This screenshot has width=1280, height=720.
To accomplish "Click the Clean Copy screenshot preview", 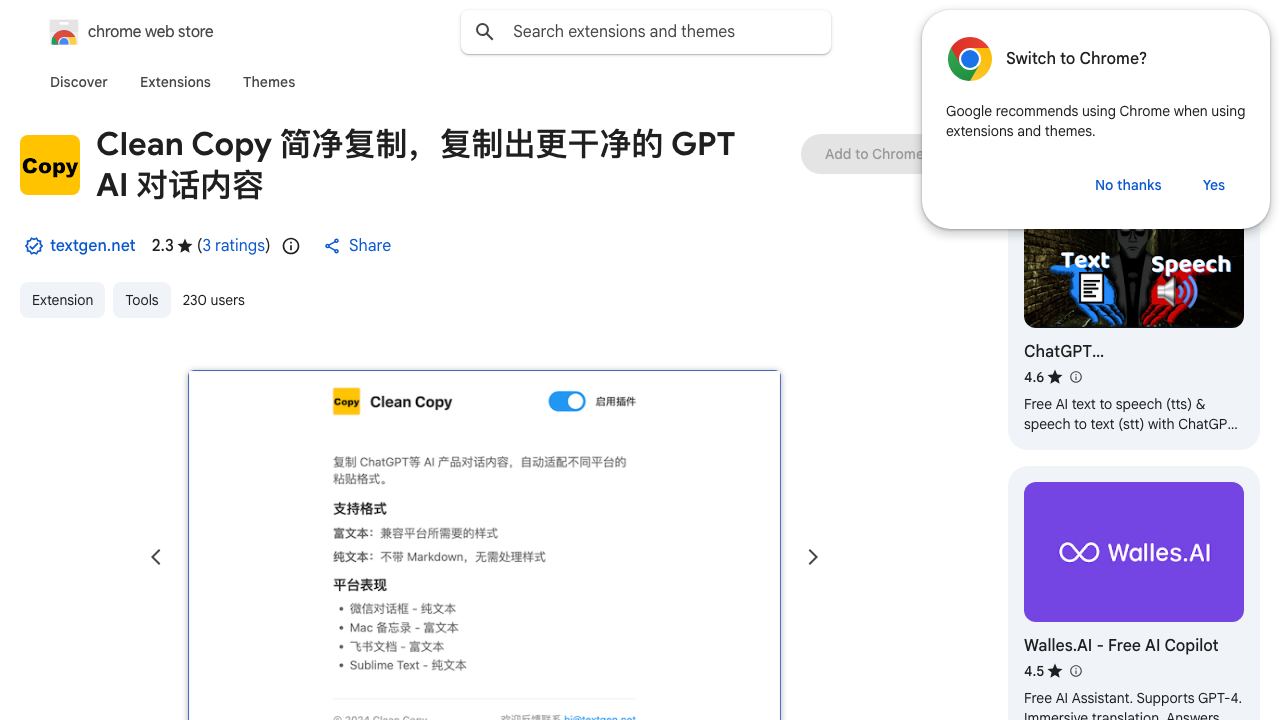I will tap(484, 545).
